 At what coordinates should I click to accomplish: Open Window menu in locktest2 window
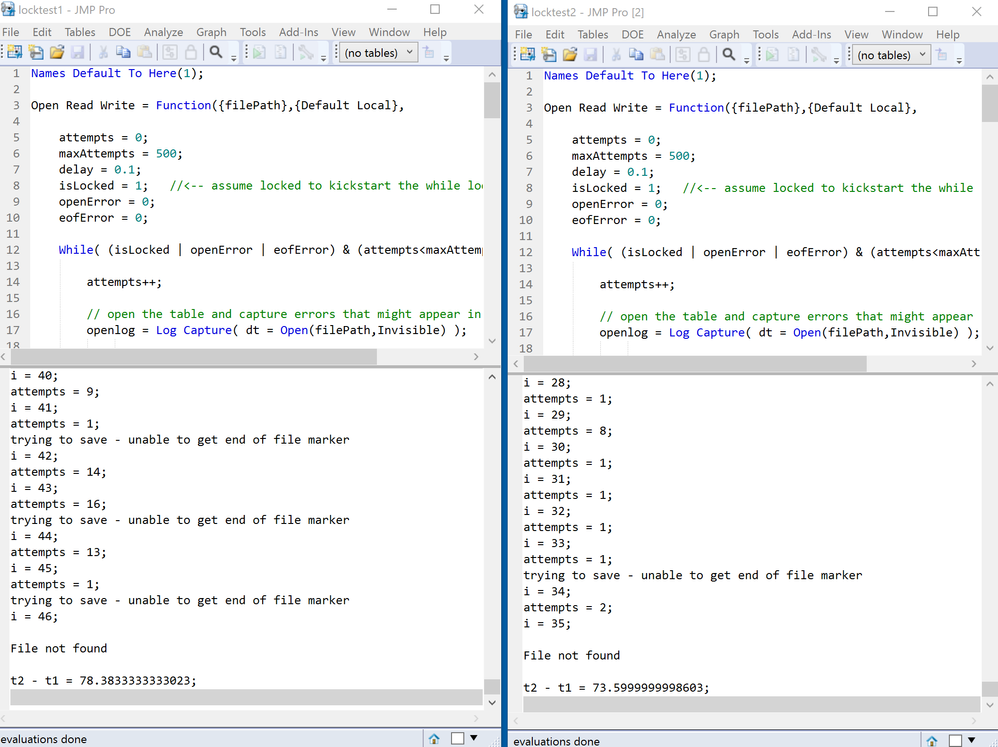coord(902,35)
